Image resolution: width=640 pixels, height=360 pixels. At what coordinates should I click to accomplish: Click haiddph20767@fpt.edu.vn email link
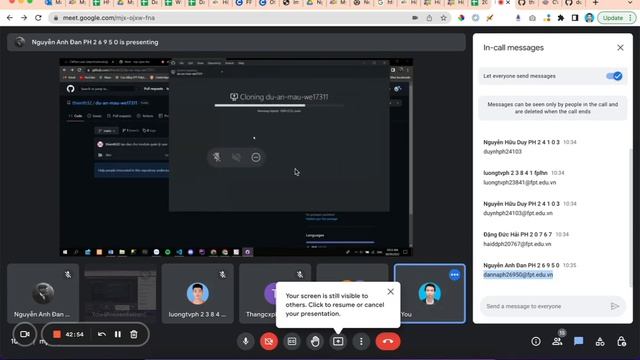(x=517, y=244)
